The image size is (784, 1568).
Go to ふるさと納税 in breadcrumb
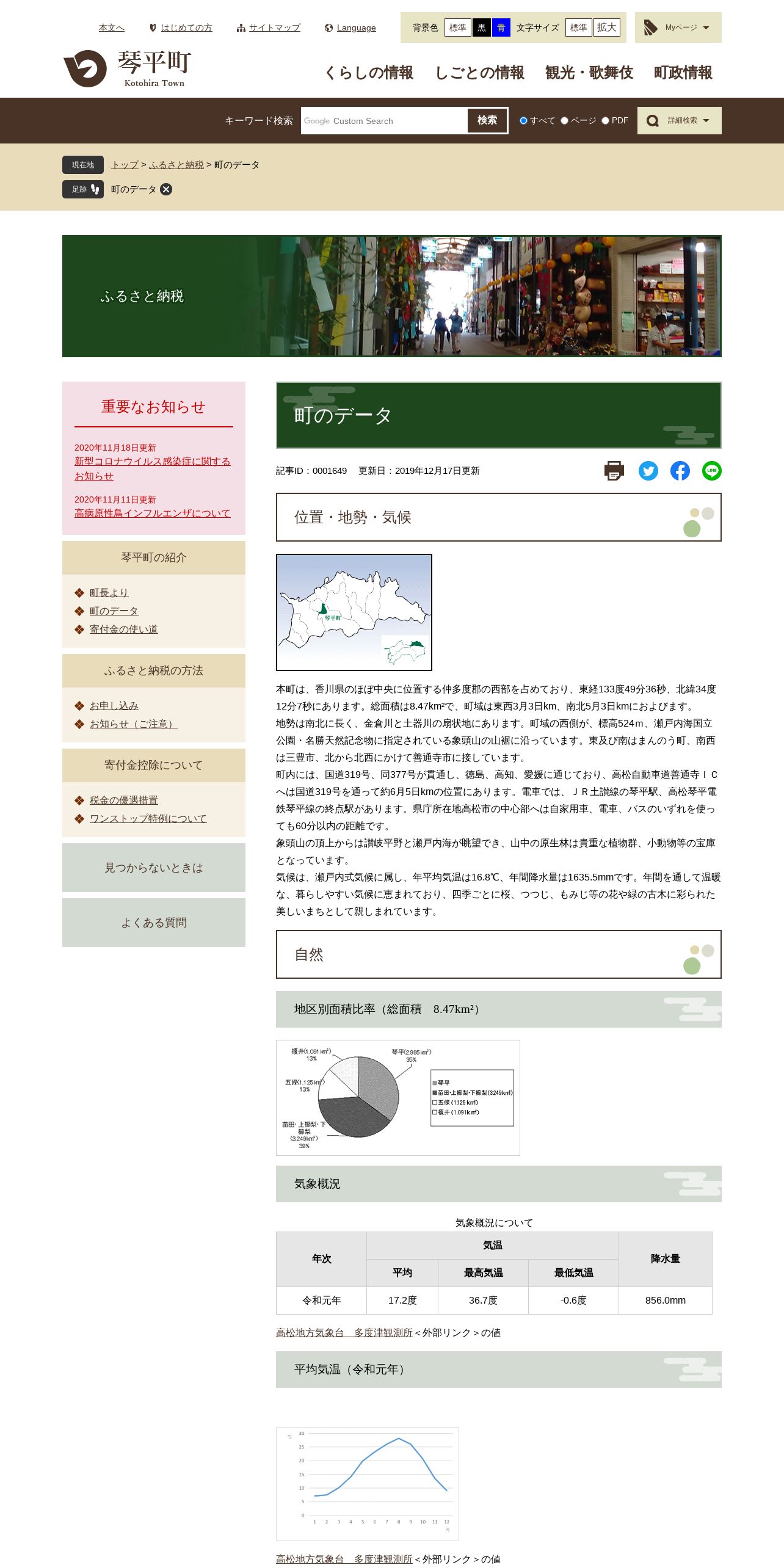coord(176,165)
